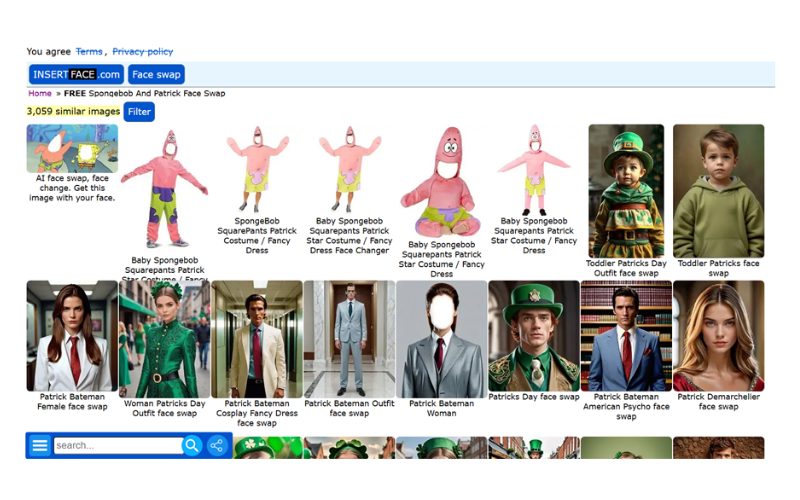The image size is (800, 500).
Task: Open Patrick Bateman Cosplay thumbnail
Action: (257, 339)
